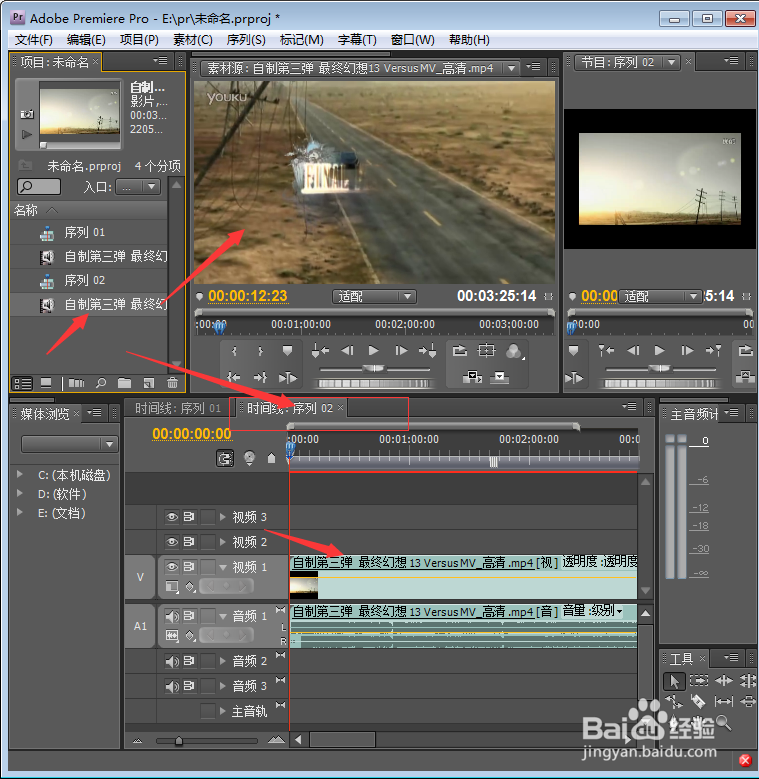Open the 素材(C) menu
The image size is (759, 779).
[193, 40]
